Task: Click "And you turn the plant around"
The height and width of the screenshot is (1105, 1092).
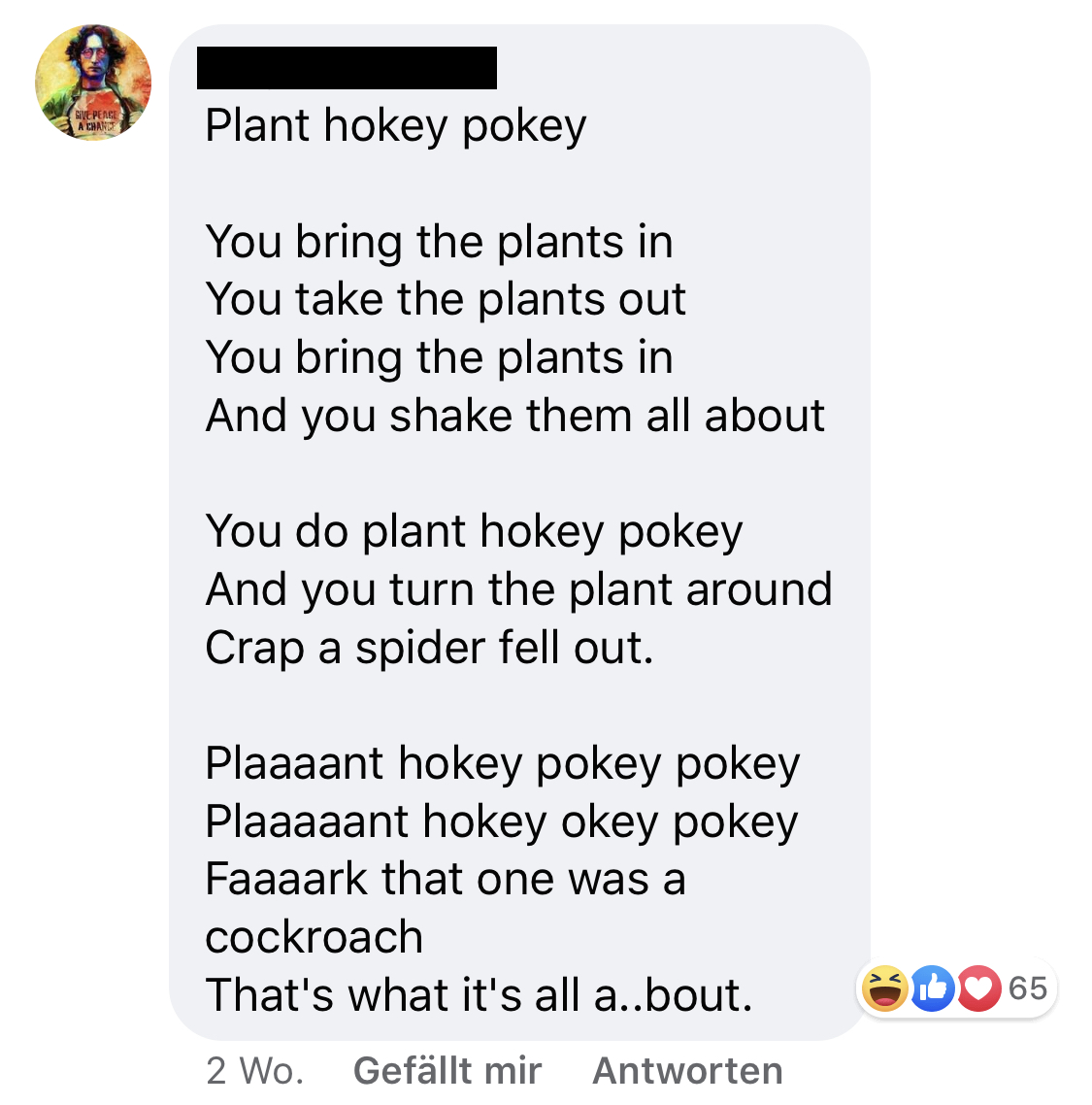Action: point(518,589)
